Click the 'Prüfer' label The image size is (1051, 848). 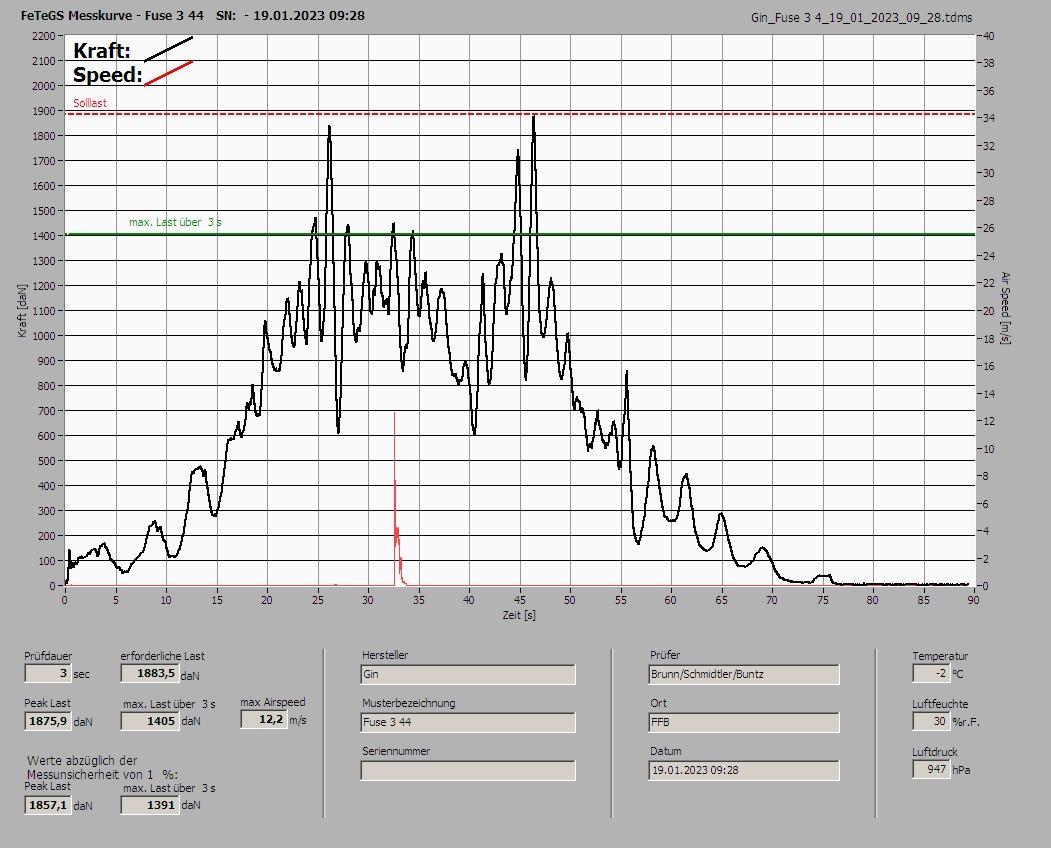coord(665,655)
